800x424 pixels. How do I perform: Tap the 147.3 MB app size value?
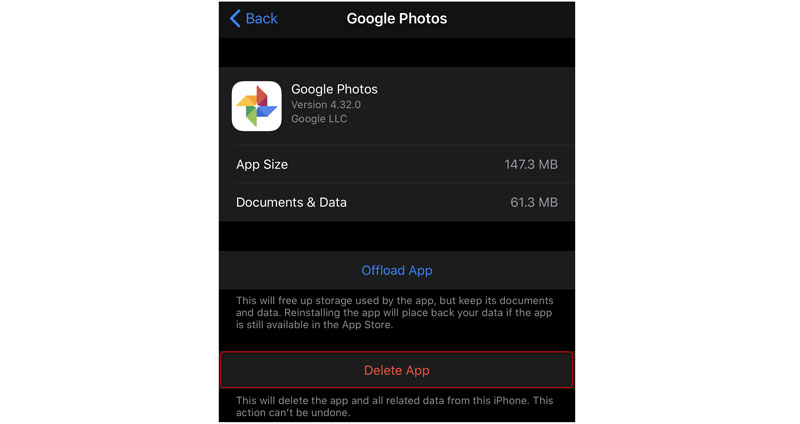(x=531, y=164)
